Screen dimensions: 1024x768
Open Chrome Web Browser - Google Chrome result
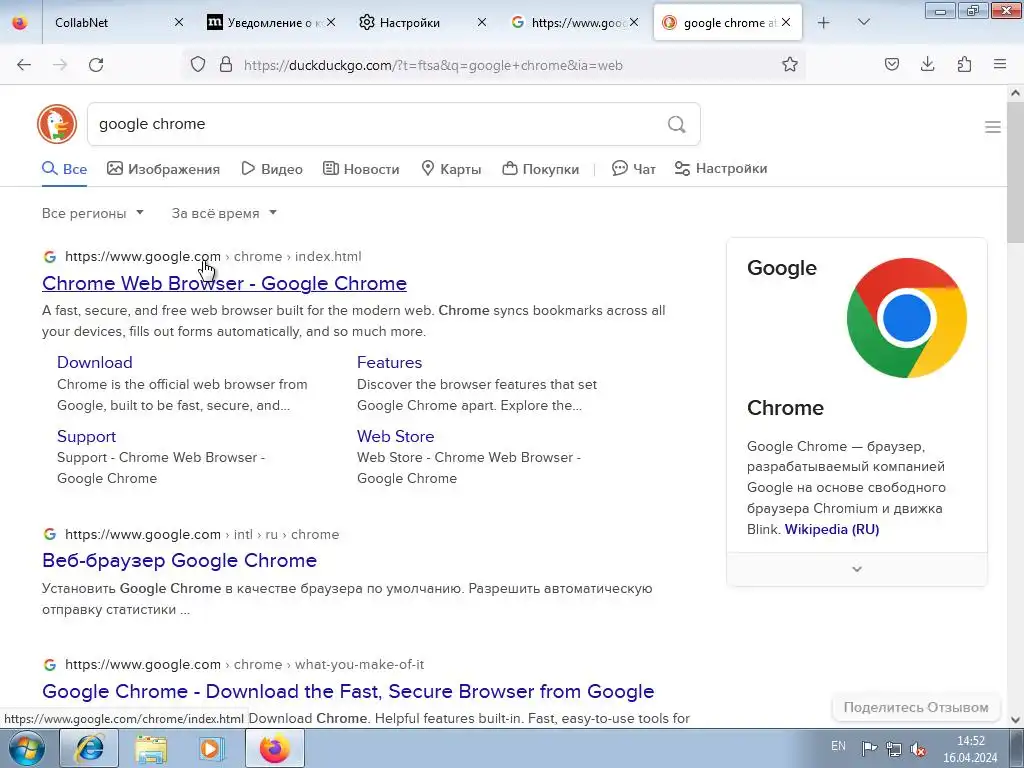click(224, 283)
